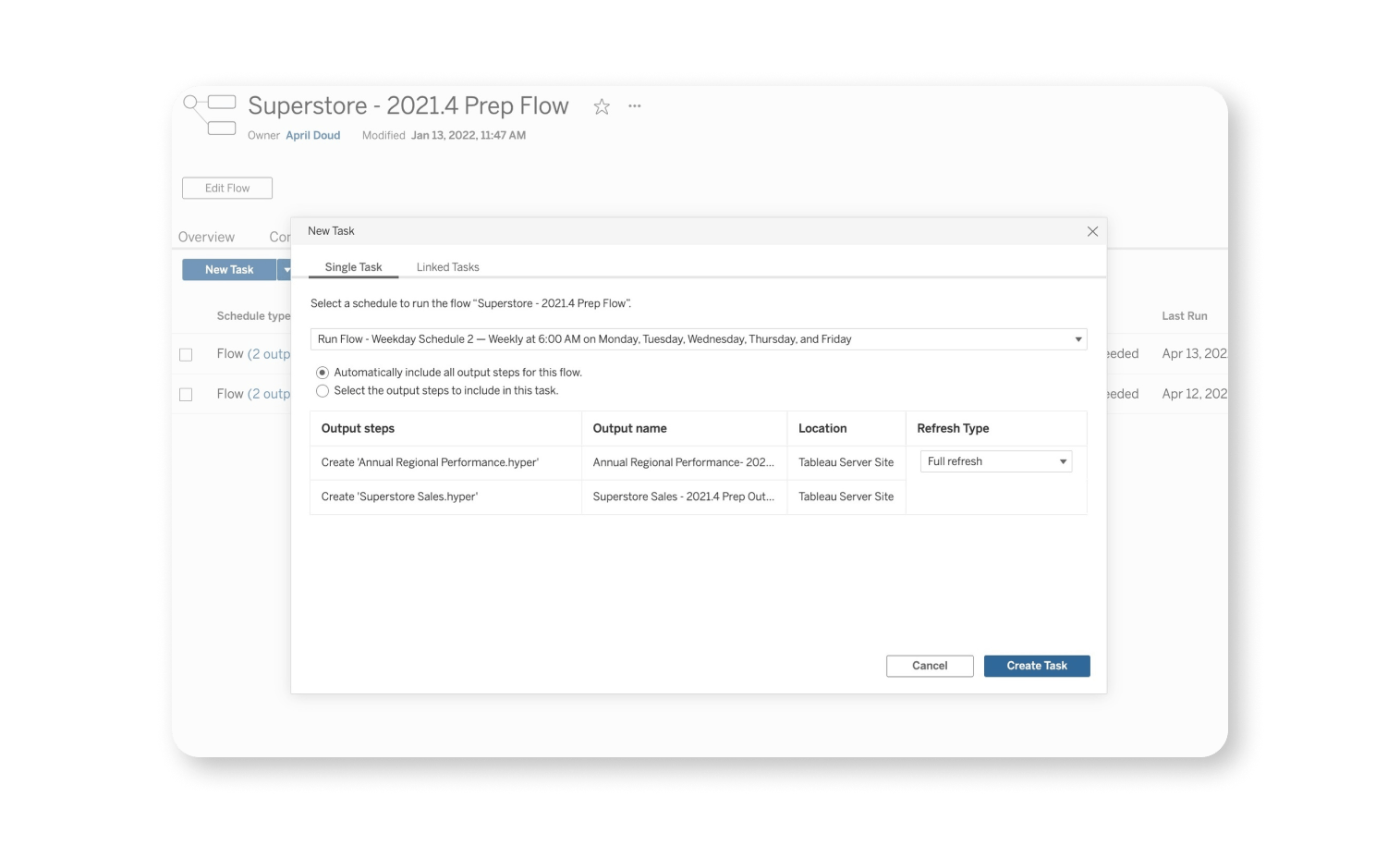Switch to the Linked Tasks tab
The width and height of the screenshot is (1400, 846).
447,267
